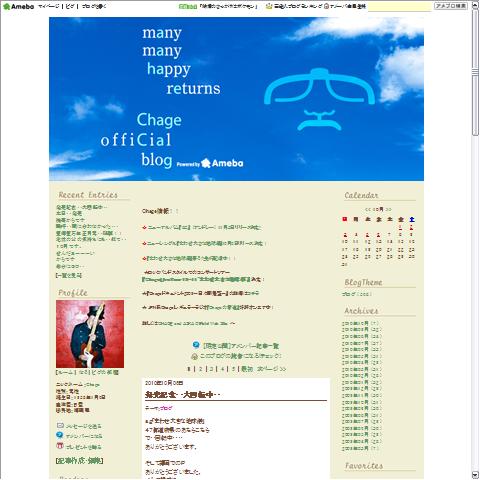Image resolution: width=480 pixels, height=480 pixels.
Task: Click the envelope icon to send a message
Action: [60, 426]
